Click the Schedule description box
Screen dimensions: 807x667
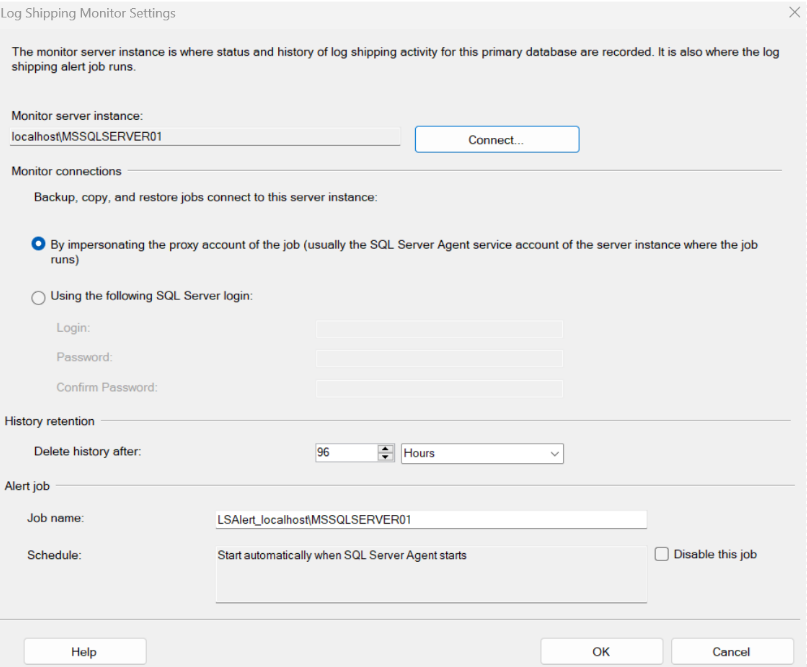click(x=431, y=574)
